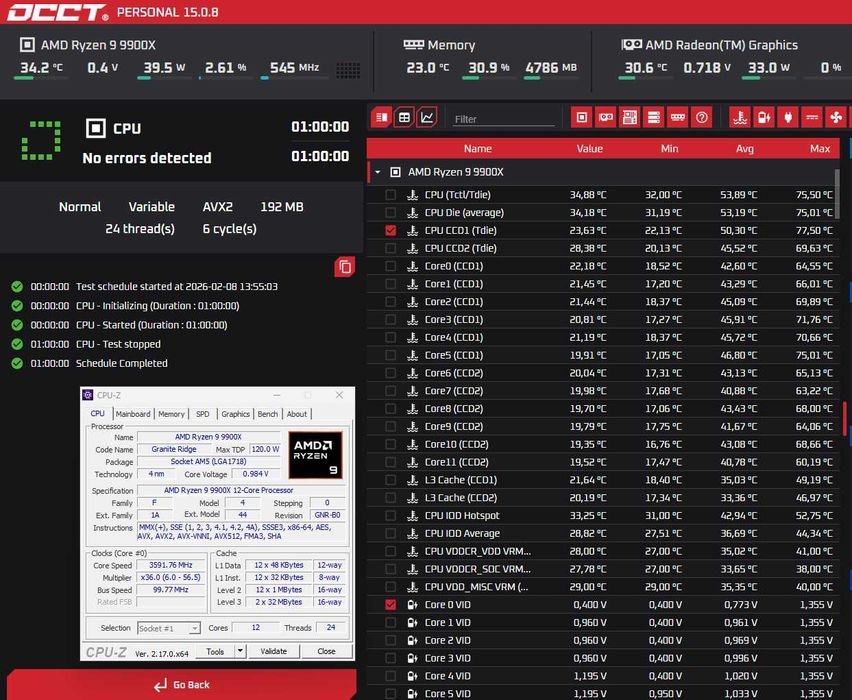Click the Go Back button
Image resolution: width=852 pixels, height=700 pixels.
181,685
